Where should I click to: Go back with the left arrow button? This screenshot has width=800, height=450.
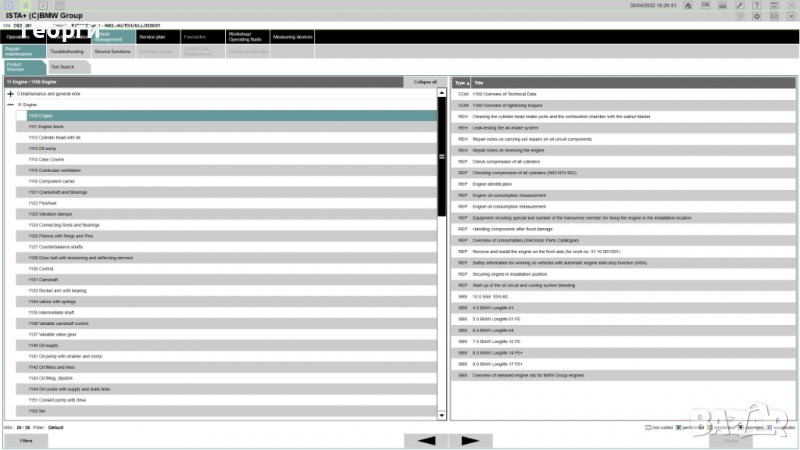(426, 440)
